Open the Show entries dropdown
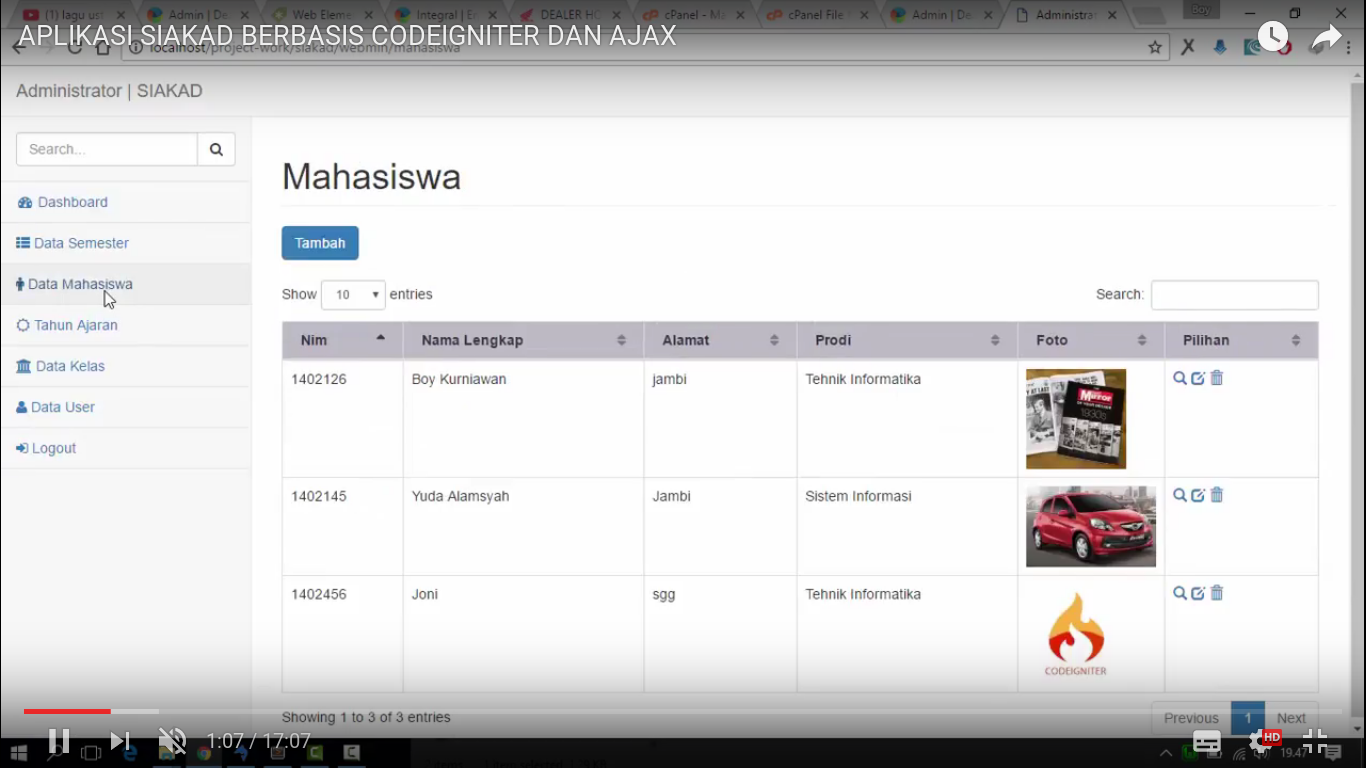This screenshot has height=768, width=1366. coord(353,295)
